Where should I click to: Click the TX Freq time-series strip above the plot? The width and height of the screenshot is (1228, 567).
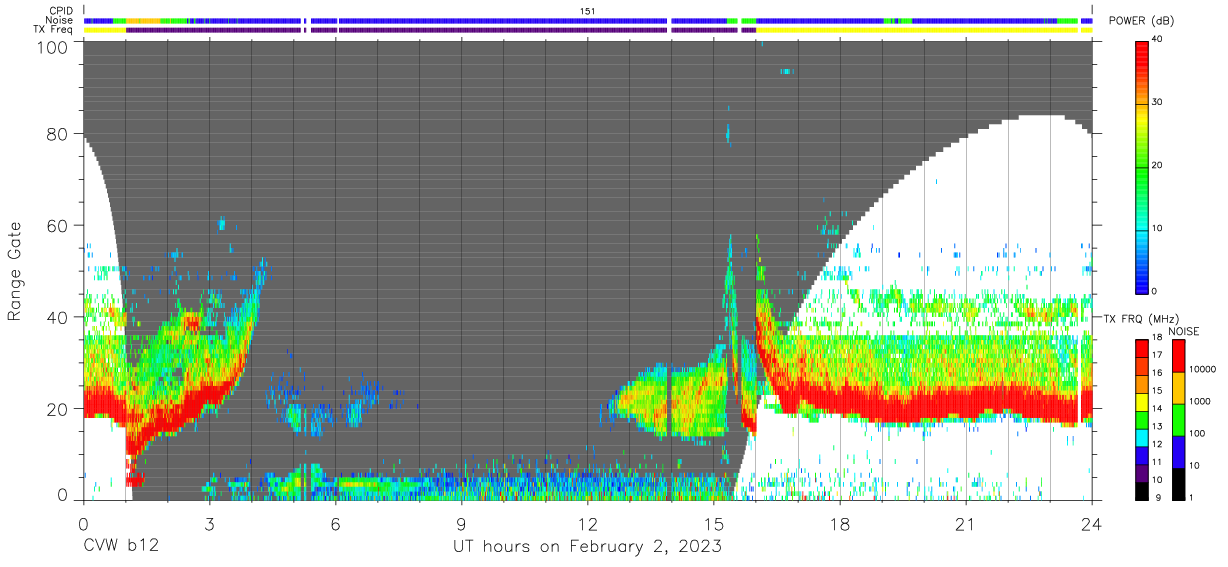(588, 30)
